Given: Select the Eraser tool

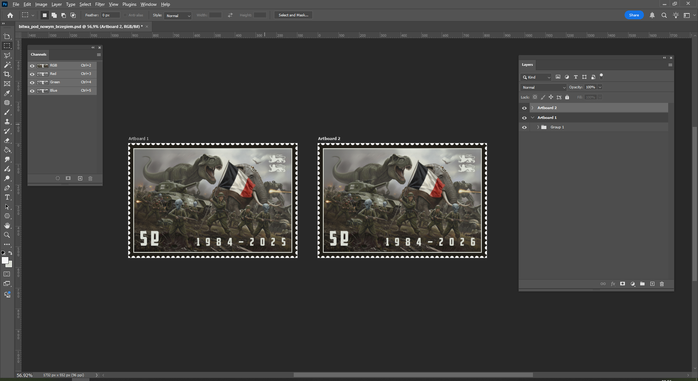Looking at the screenshot, I should point(7,141).
